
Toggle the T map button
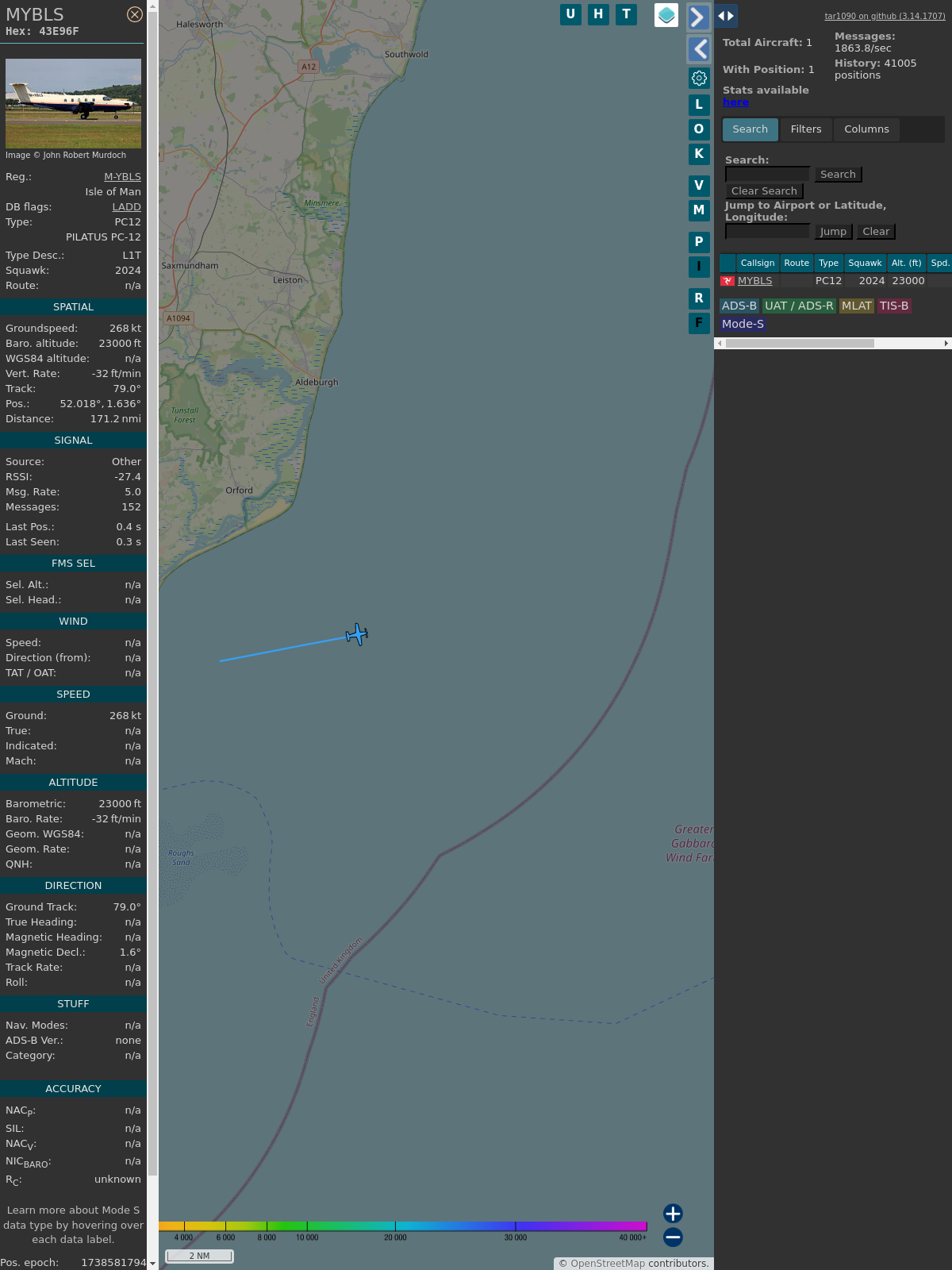pos(627,14)
